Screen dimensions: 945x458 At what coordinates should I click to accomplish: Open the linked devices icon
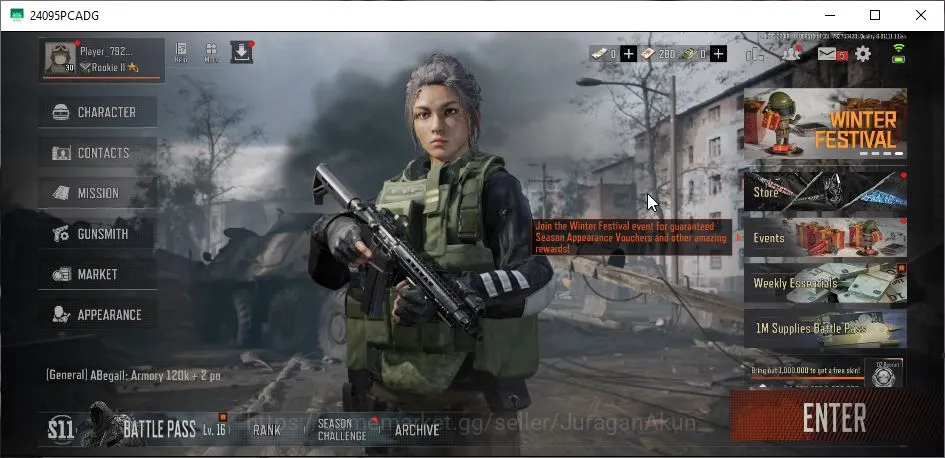755,54
